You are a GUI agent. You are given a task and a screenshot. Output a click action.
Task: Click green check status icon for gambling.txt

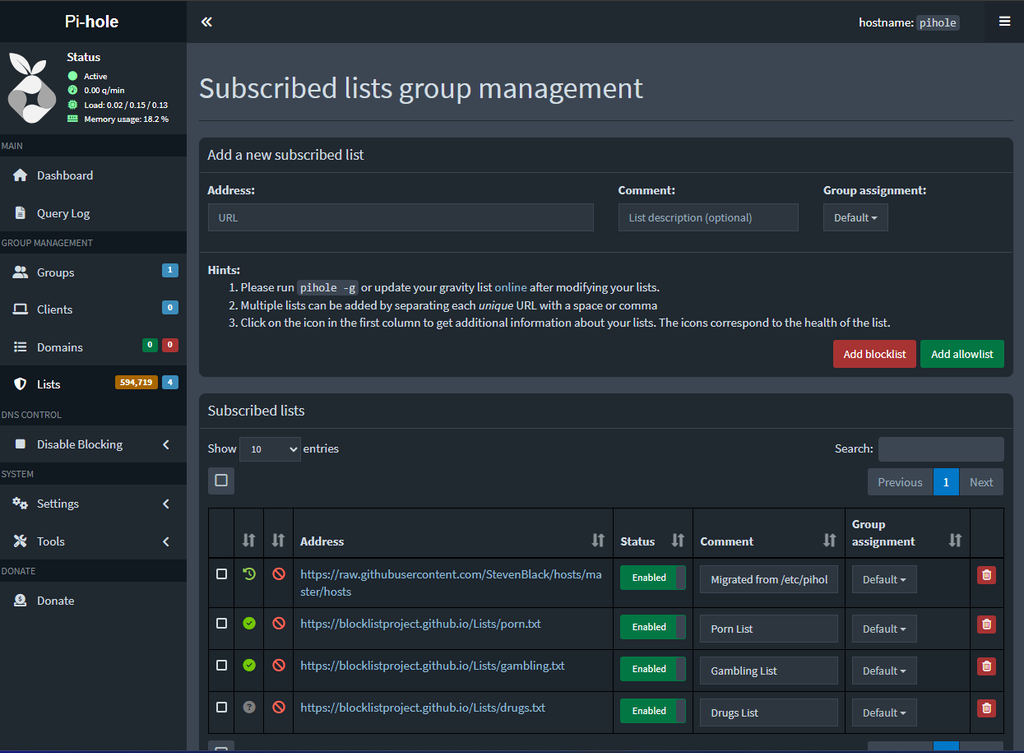point(249,665)
